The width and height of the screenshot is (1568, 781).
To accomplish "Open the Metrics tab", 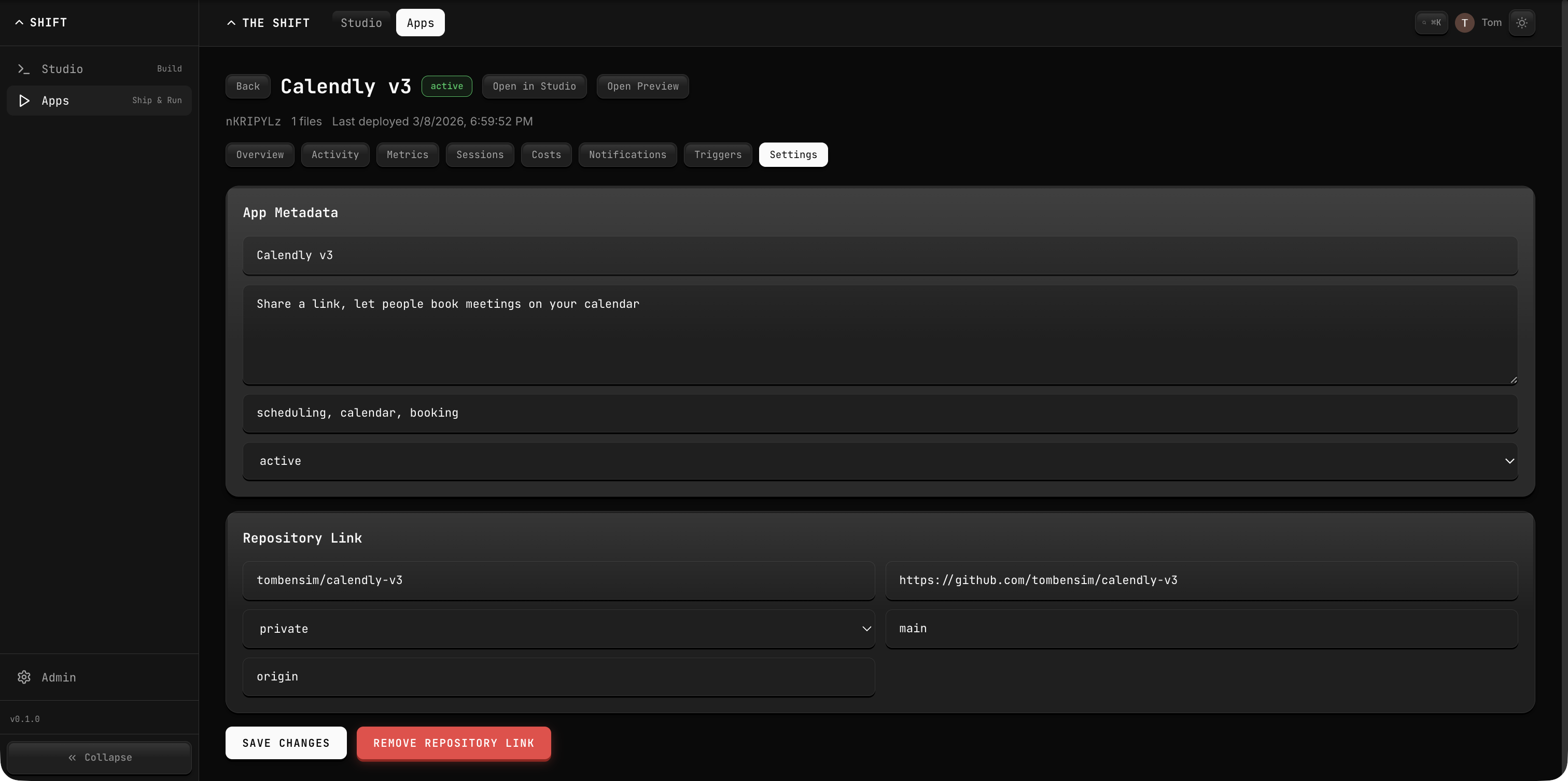I will coord(407,154).
